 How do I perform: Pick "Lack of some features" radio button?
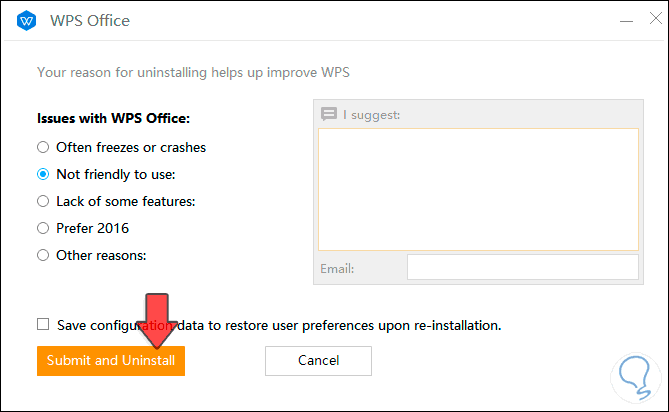click(x=43, y=201)
